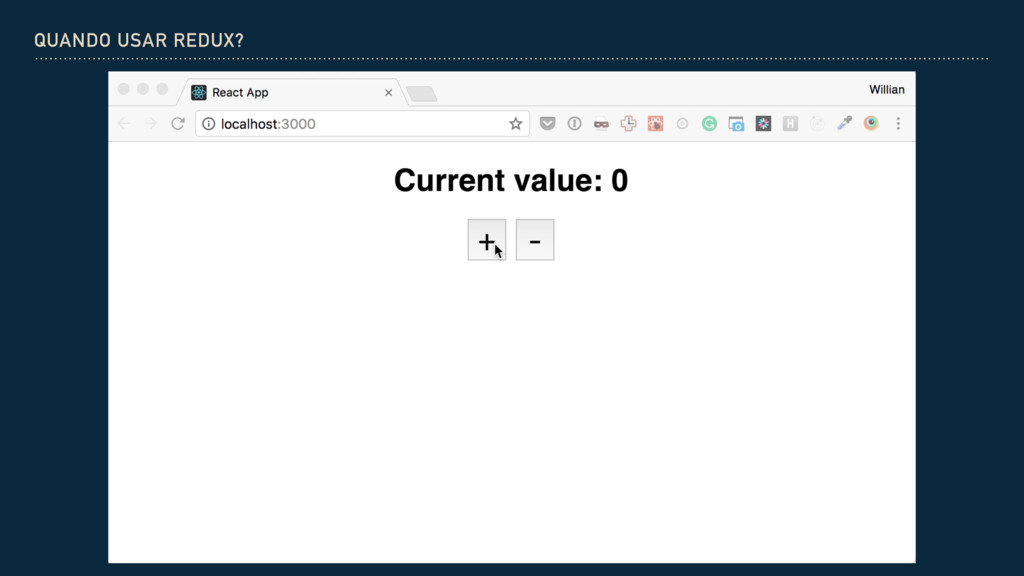Open the Pocket extension
Image resolution: width=1024 pixels, height=576 pixels.
click(x=547, y=123)
